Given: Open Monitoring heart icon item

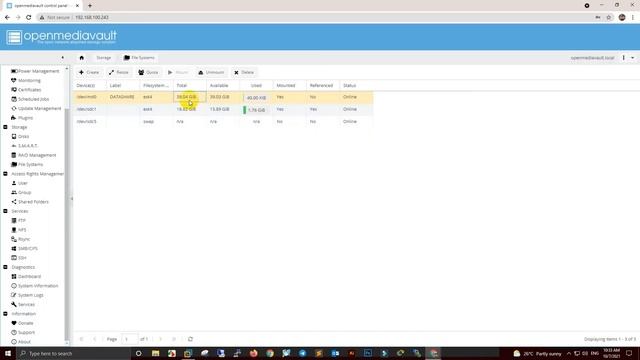Looking at the screenshot, I should click(x=26, y=80).
